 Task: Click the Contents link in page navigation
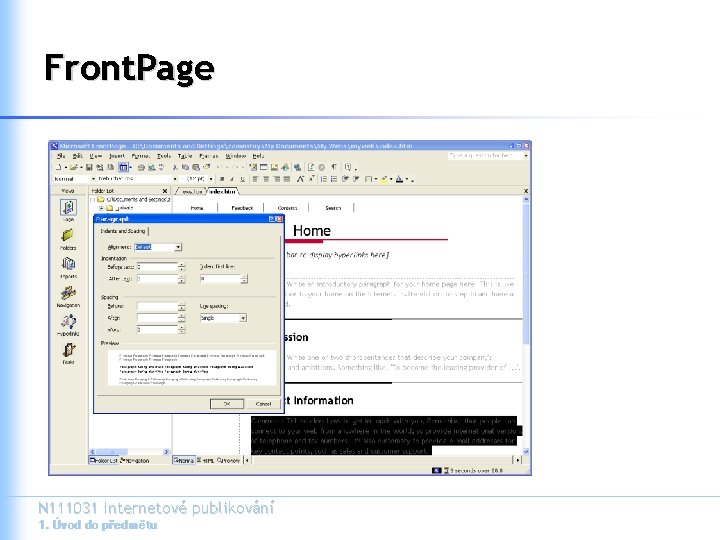coord(287,208)
